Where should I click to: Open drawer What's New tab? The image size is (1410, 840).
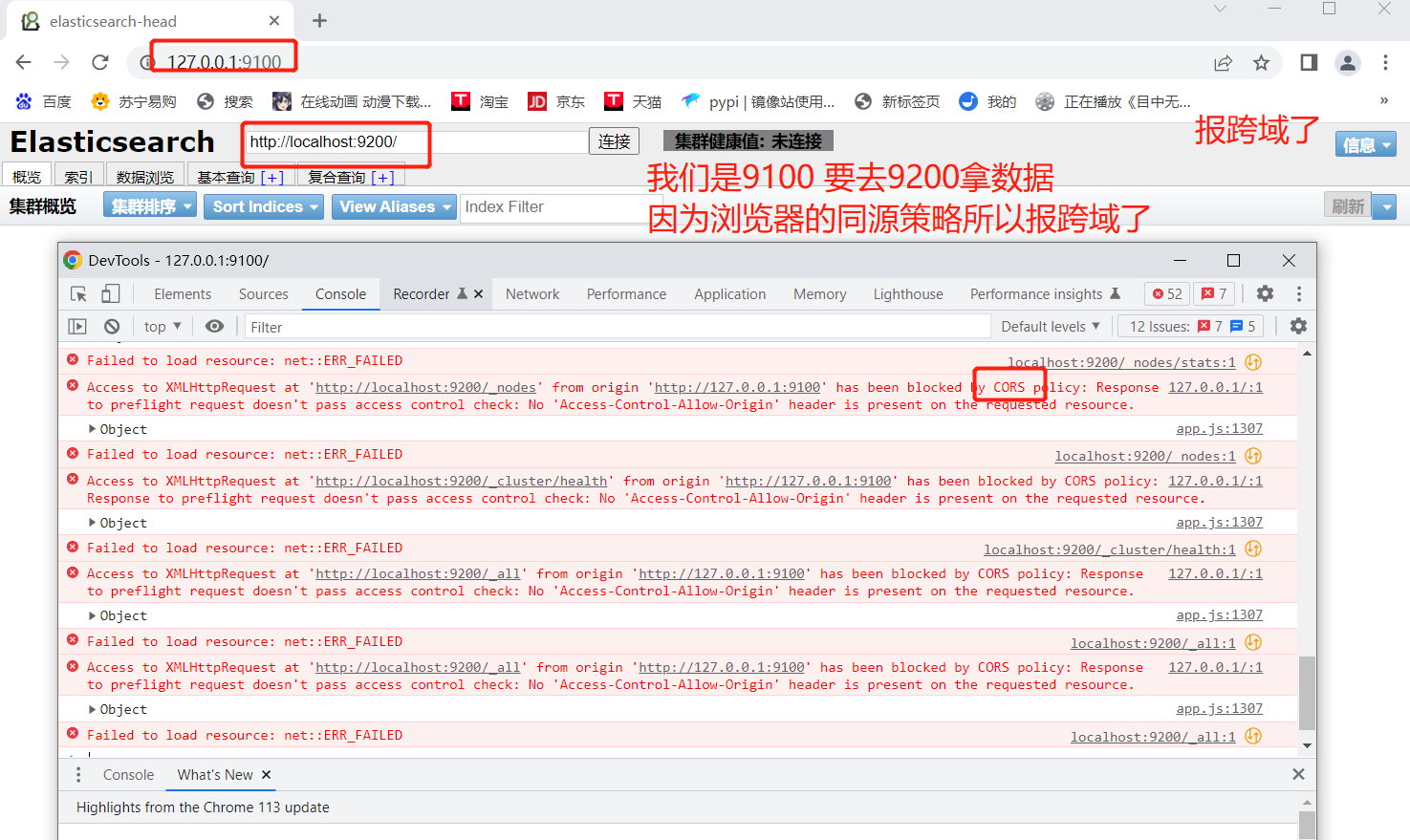[215, 775]
